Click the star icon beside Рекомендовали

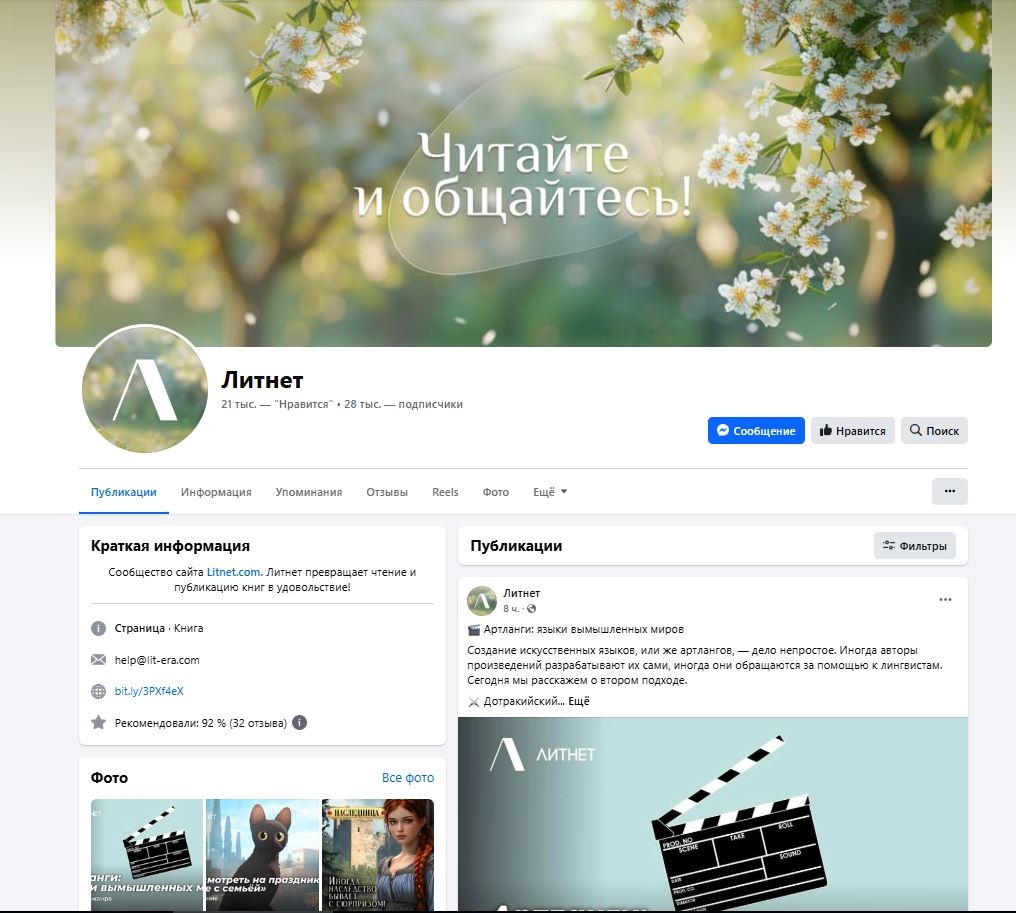click(98, 722)
